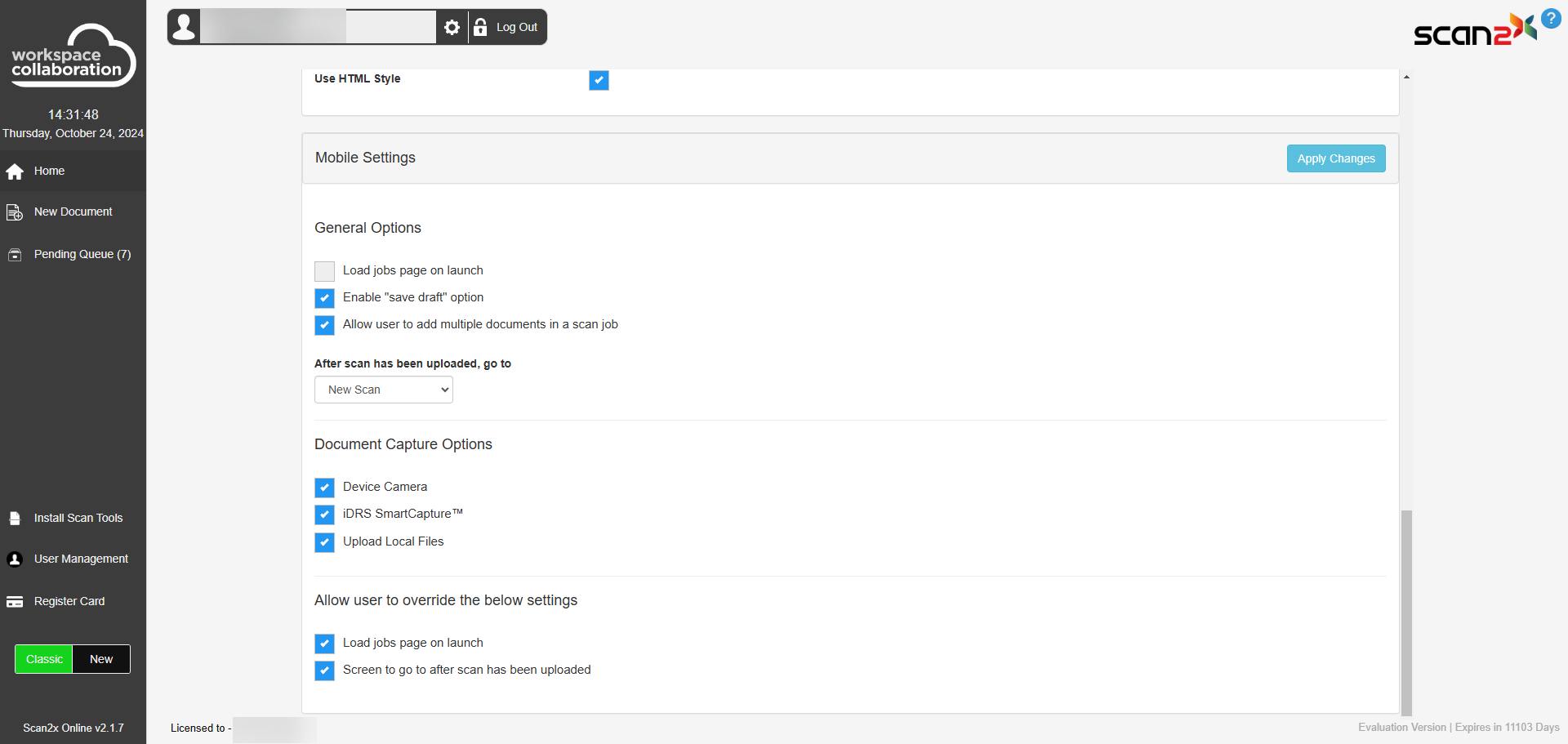Open the New Scan dropdown
1568x744 pixels.
tap(384, 390)
